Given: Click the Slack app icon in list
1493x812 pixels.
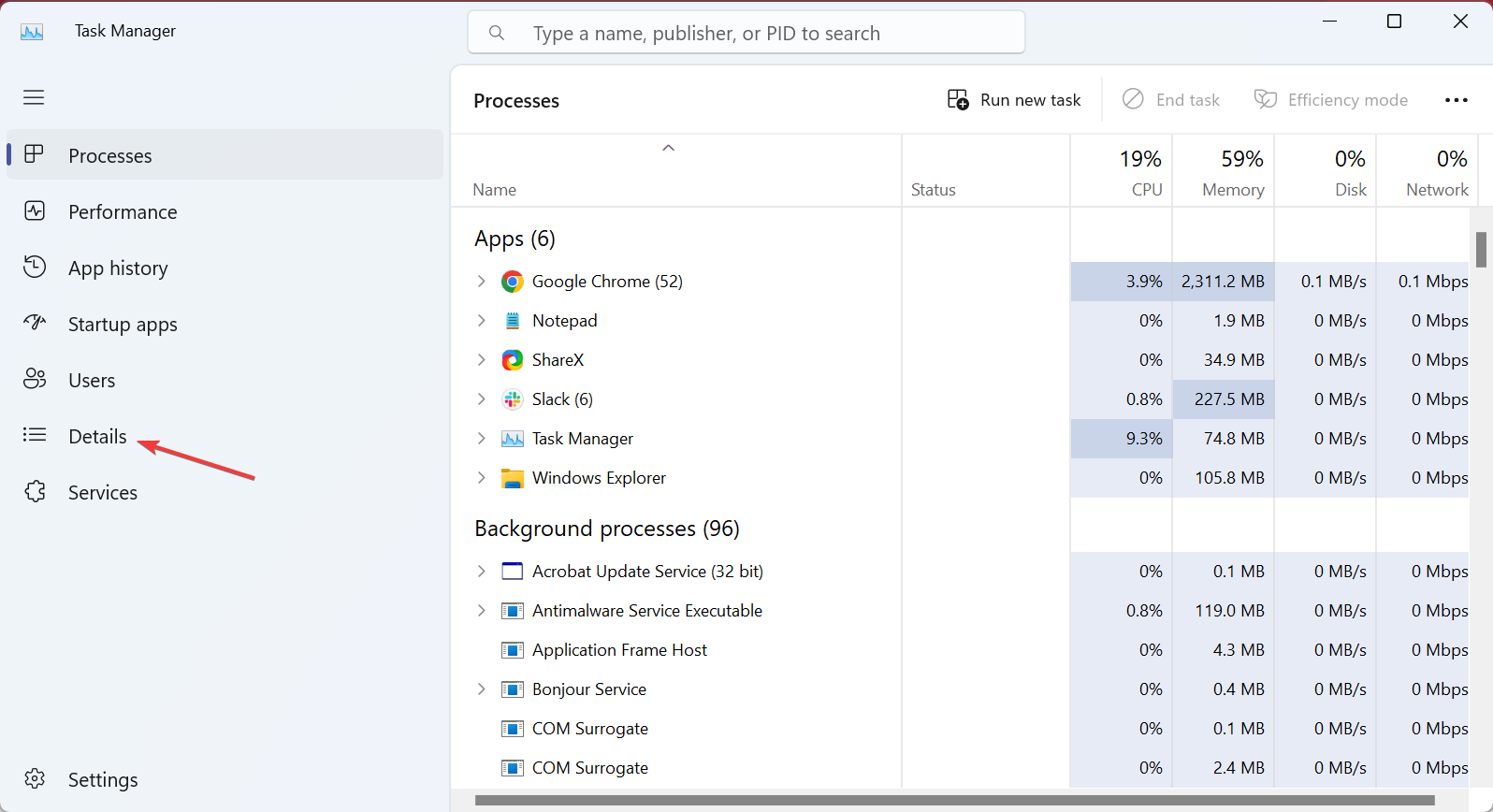Looking at the screenshot, I should point(512,399).
